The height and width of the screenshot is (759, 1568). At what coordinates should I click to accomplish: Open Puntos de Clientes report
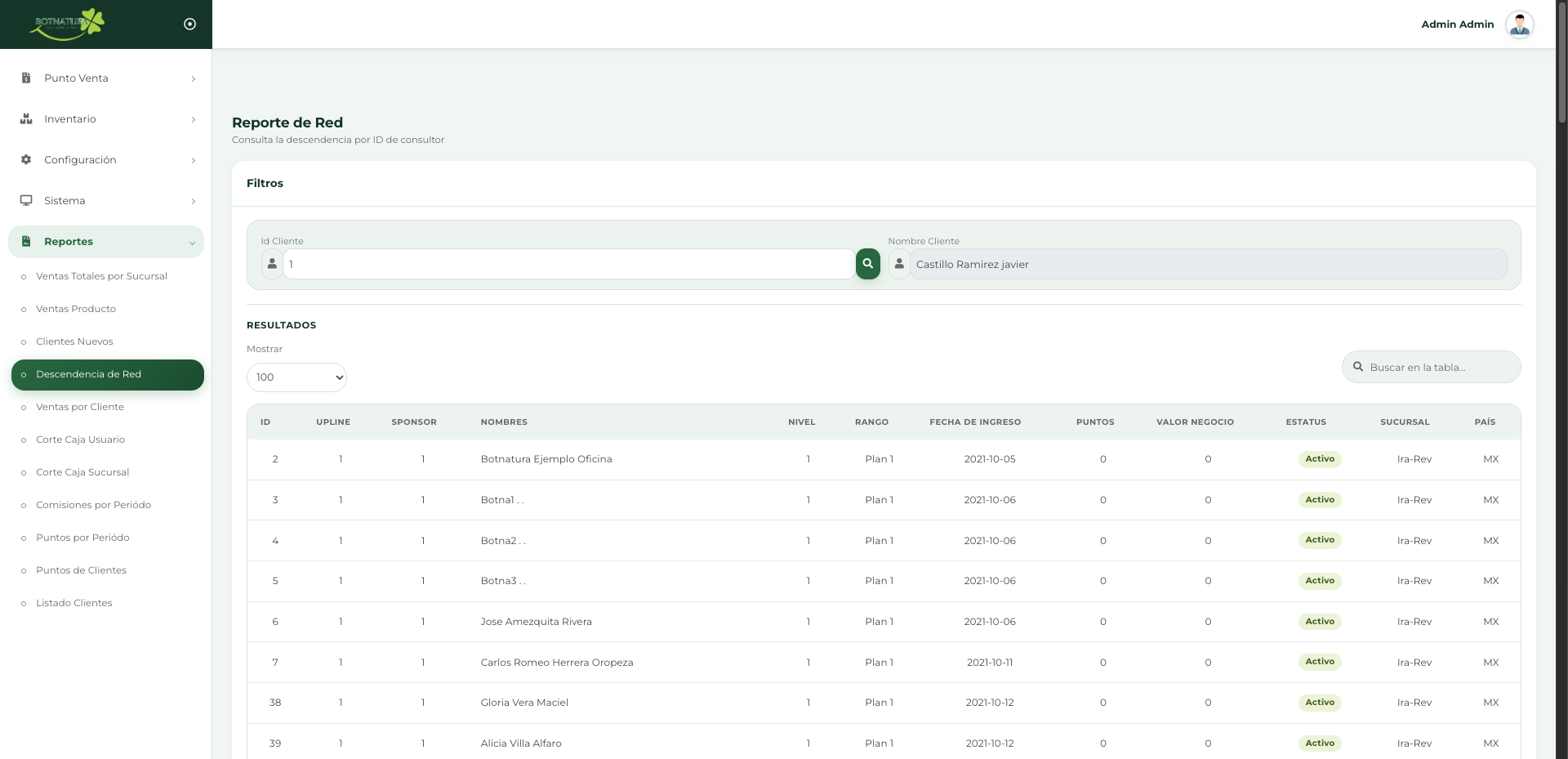[81, 570]
